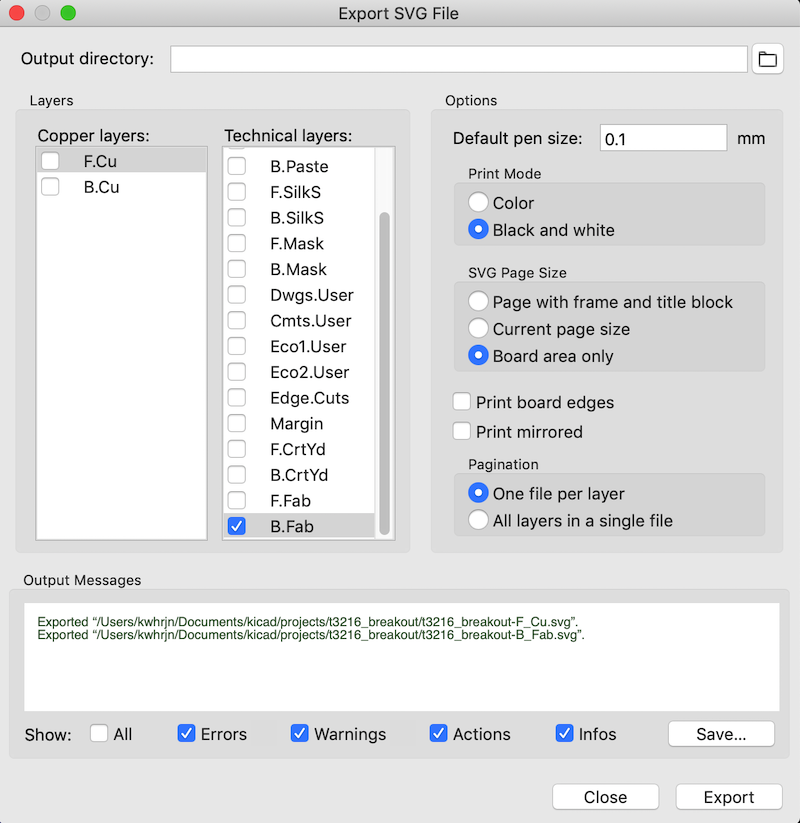Enable the F.Cu copper layer checkbox
The image size is (800, 823).
pyautogui.click(x=50, y=161)
